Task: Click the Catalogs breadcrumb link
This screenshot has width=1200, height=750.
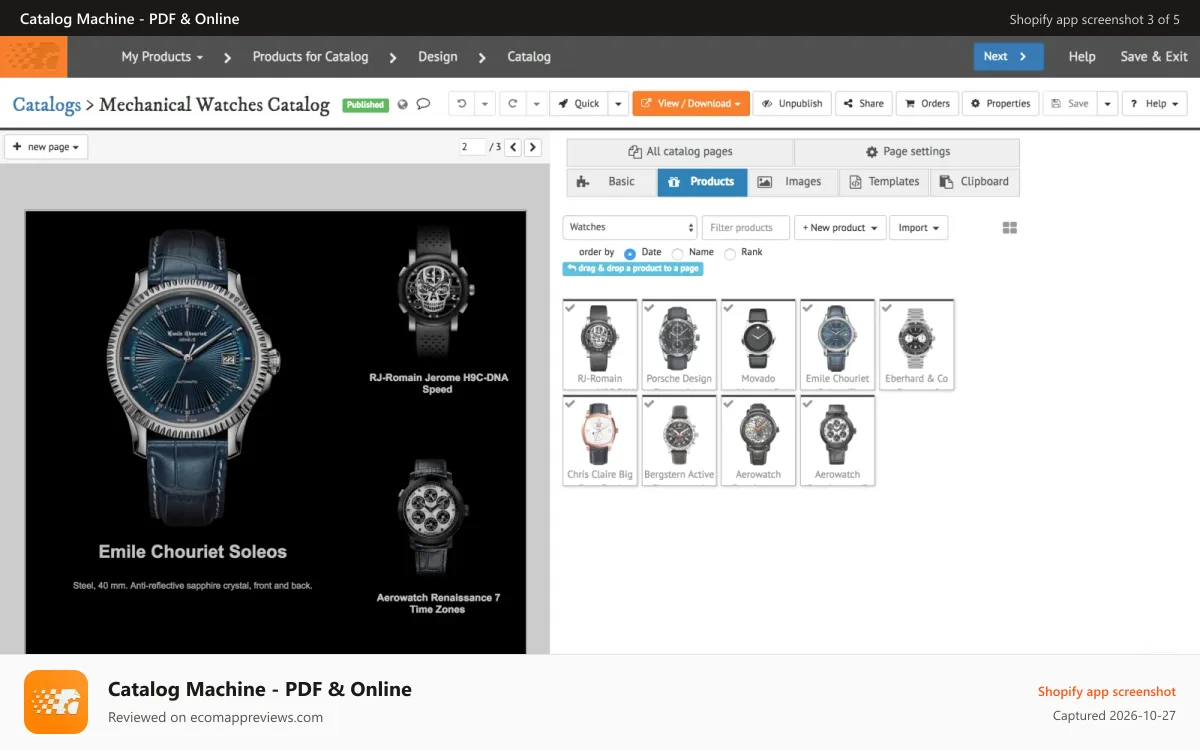Action: [47, 104]
